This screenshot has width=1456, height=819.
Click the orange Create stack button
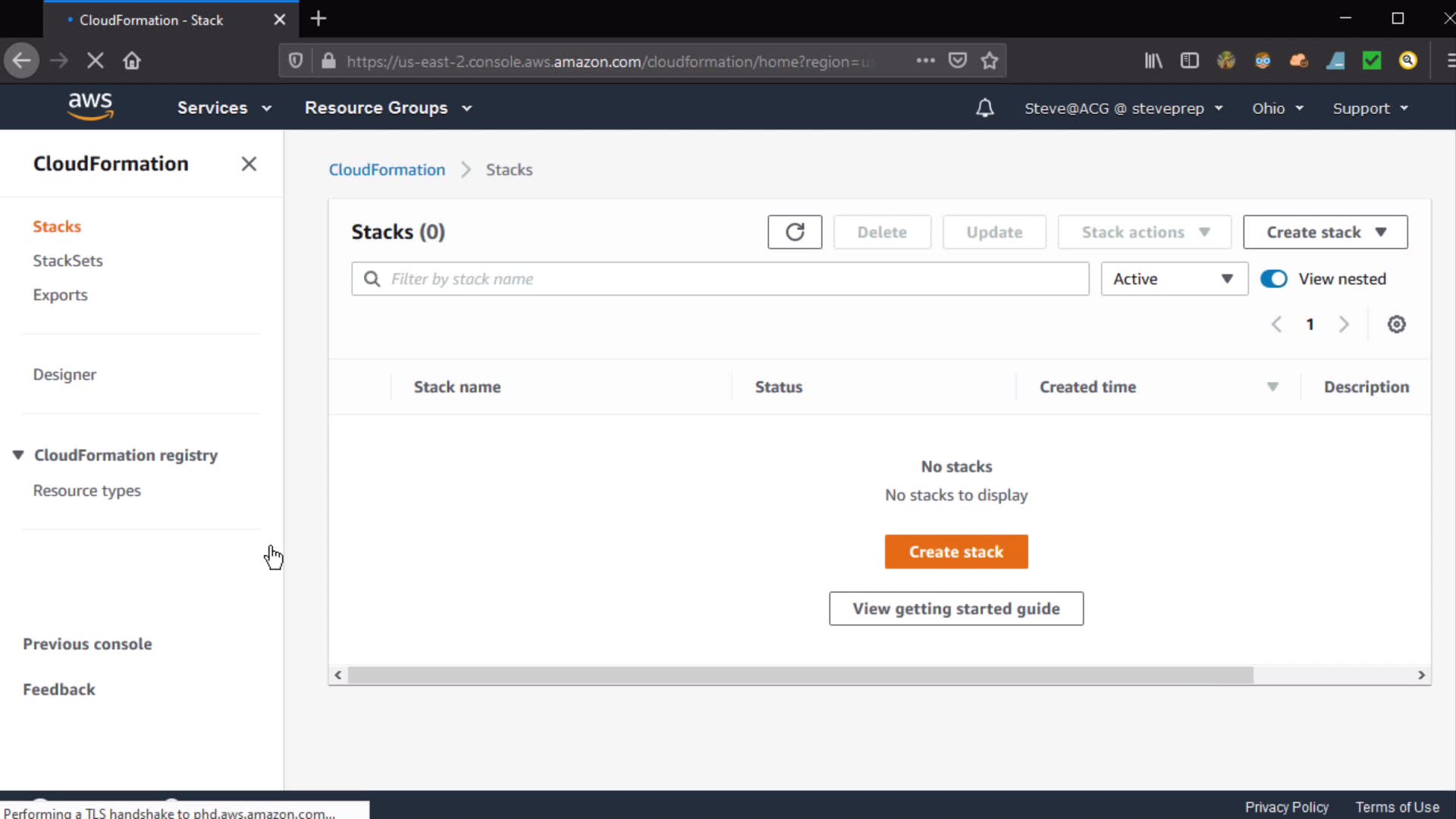click(x=955, y=552)
